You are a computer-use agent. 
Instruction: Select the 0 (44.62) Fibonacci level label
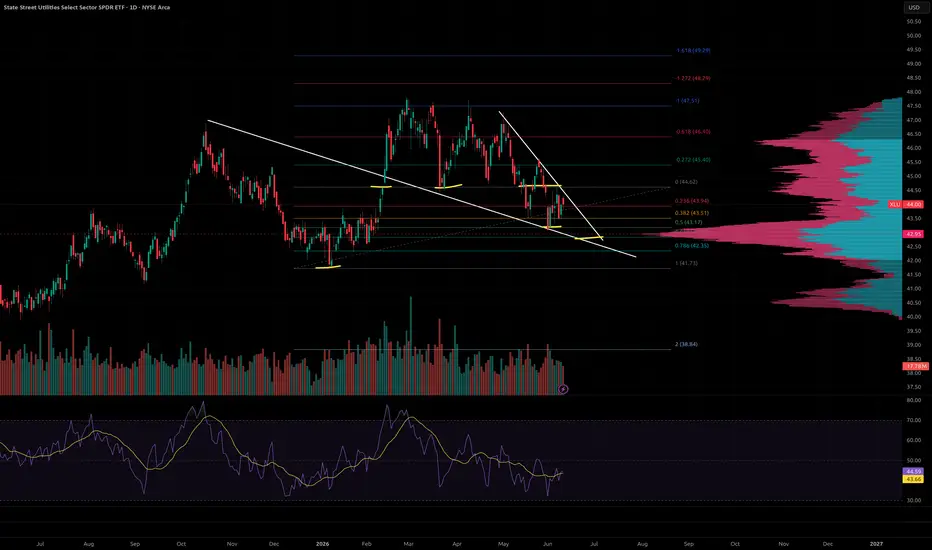[686, 182]
